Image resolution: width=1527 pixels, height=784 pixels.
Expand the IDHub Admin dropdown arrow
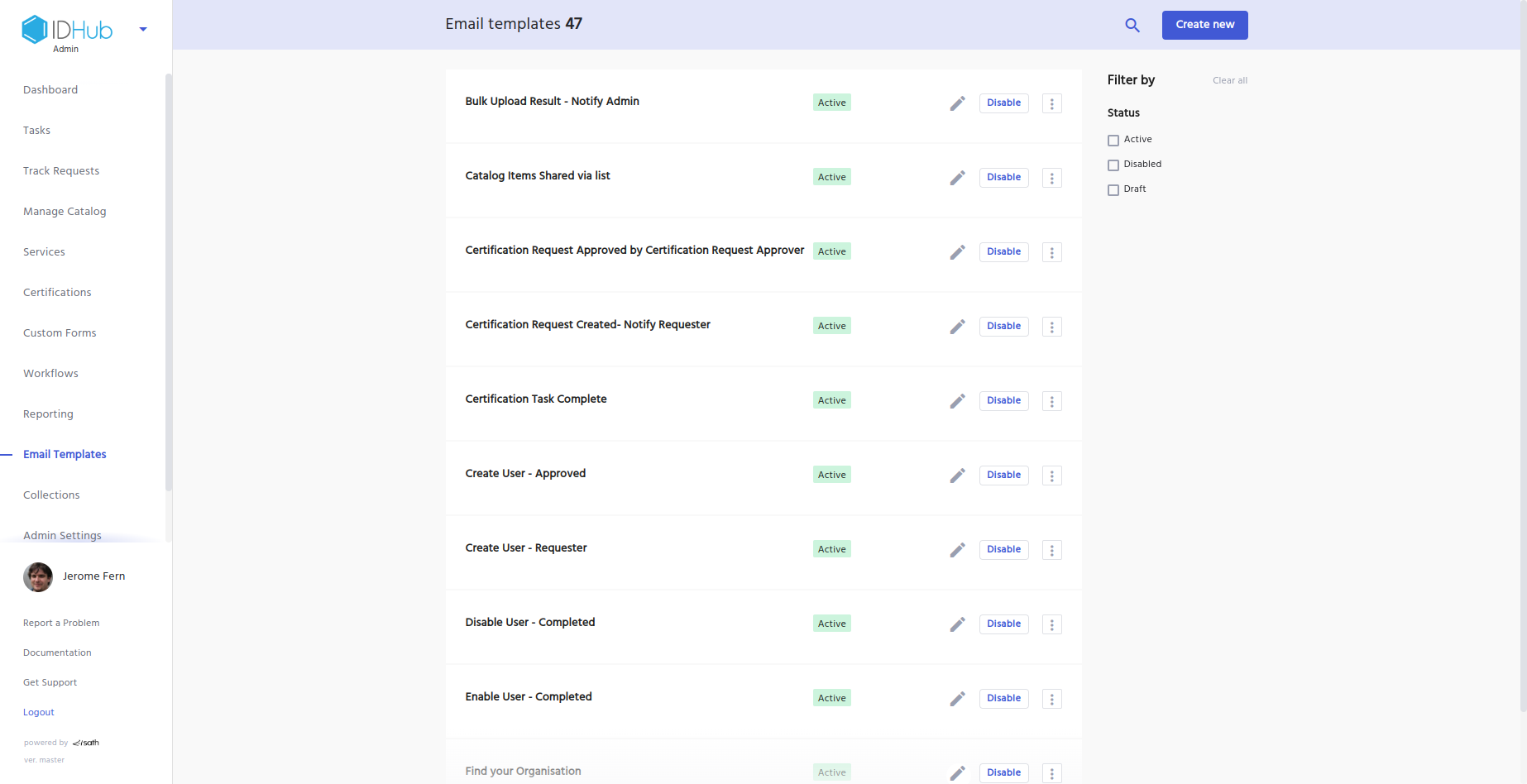point(143,30)
